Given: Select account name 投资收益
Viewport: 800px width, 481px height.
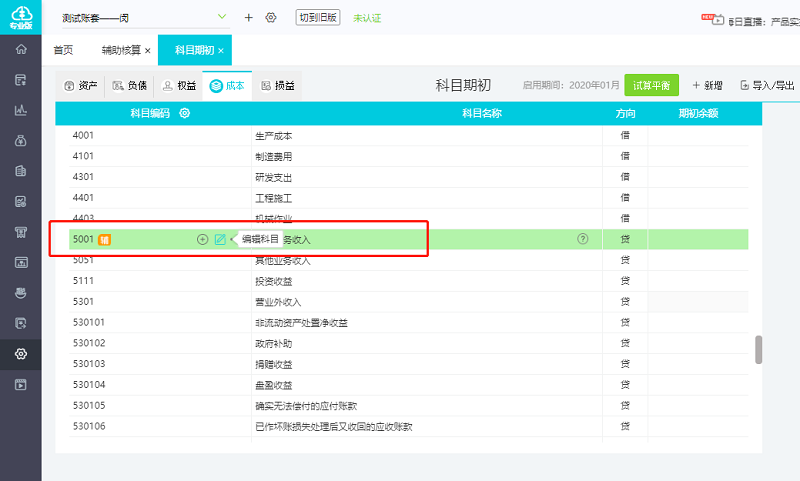Looking at the screenshot, I should click(x=273, y=281).
